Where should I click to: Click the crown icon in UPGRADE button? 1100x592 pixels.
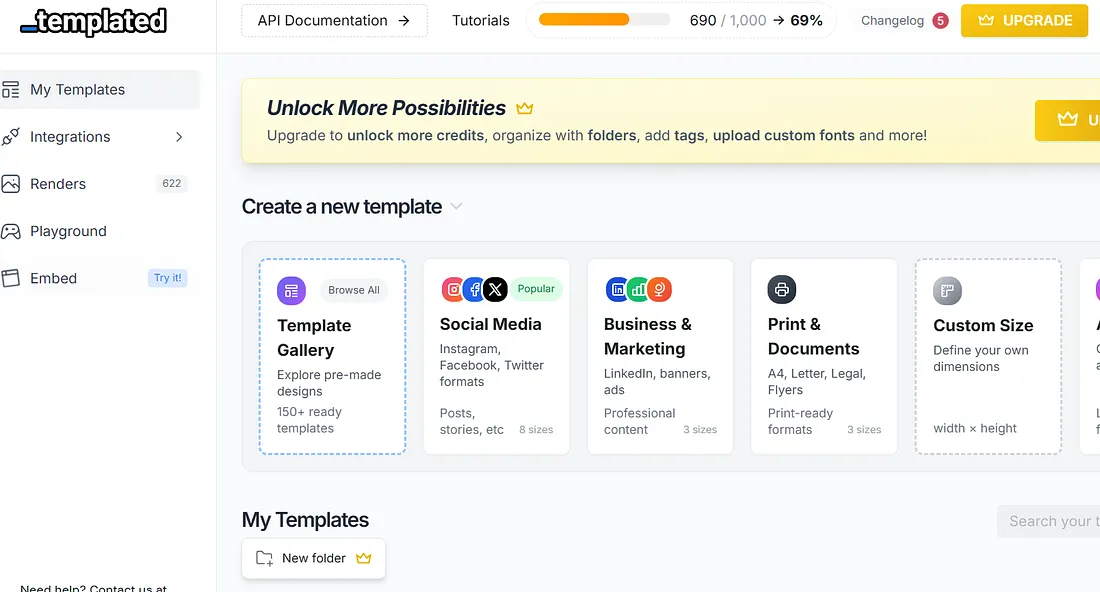coord(986,20)
